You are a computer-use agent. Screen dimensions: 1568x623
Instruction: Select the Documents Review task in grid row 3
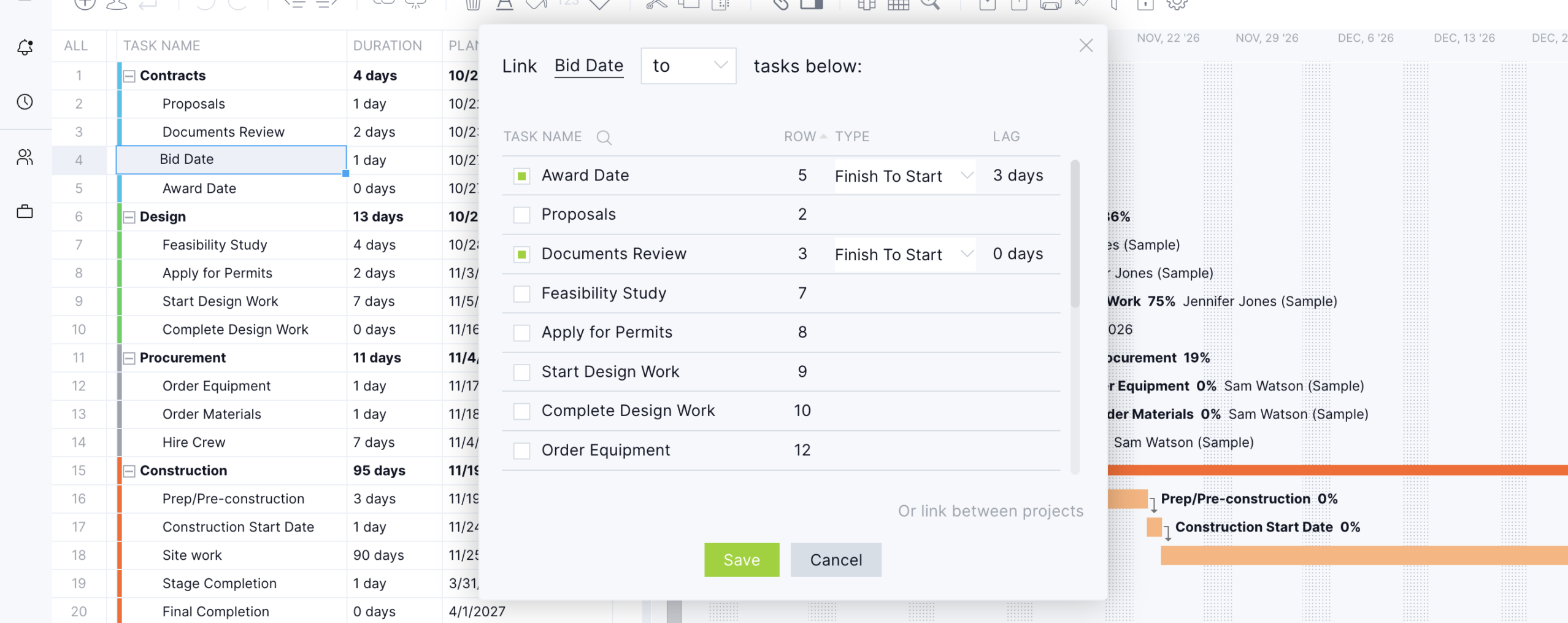(223, 132)
